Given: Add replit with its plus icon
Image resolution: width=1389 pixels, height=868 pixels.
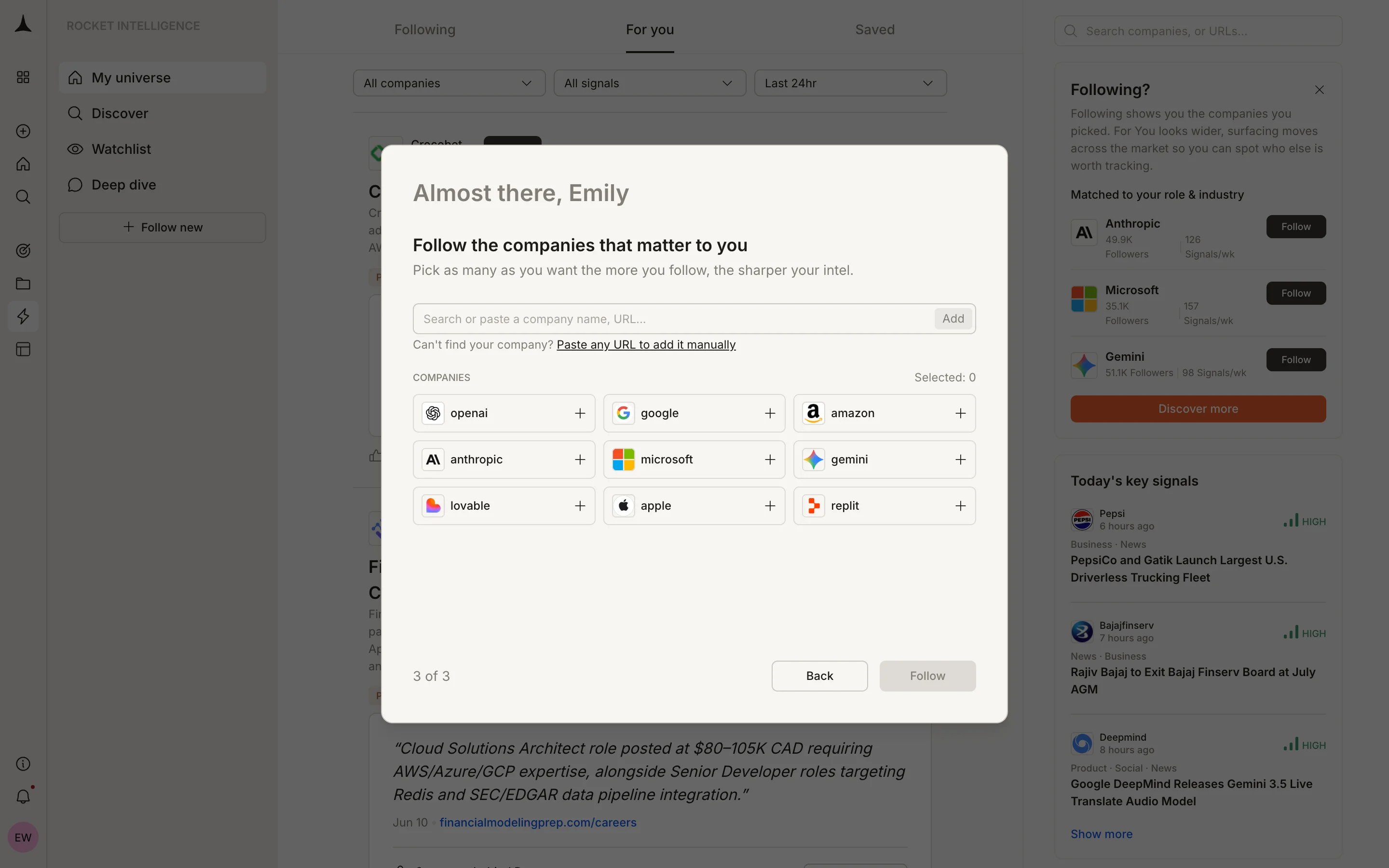Looking at the screenshot, I should 960,506.
